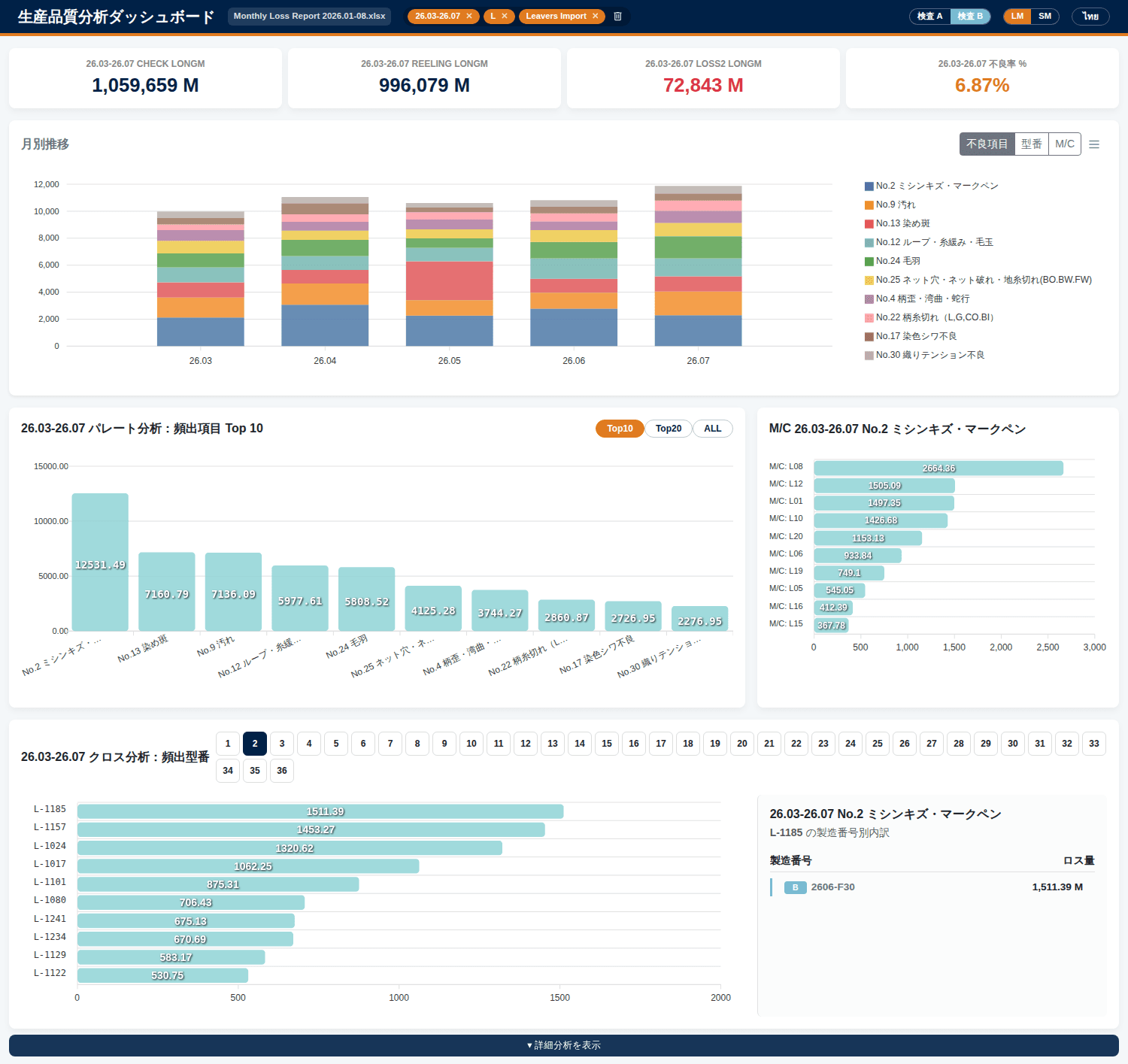This screenshot has height=1064, width=1128.
Task: Select cross analysis page 5
Action: 336,744
